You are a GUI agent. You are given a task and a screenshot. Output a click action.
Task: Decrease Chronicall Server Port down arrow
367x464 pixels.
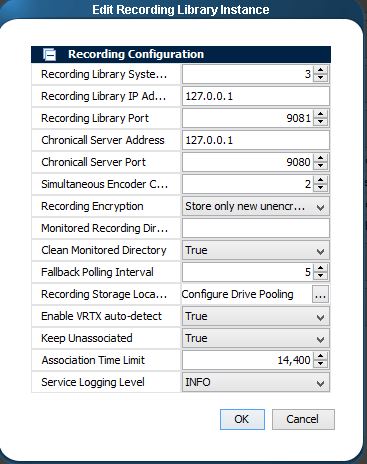[320, 166]
